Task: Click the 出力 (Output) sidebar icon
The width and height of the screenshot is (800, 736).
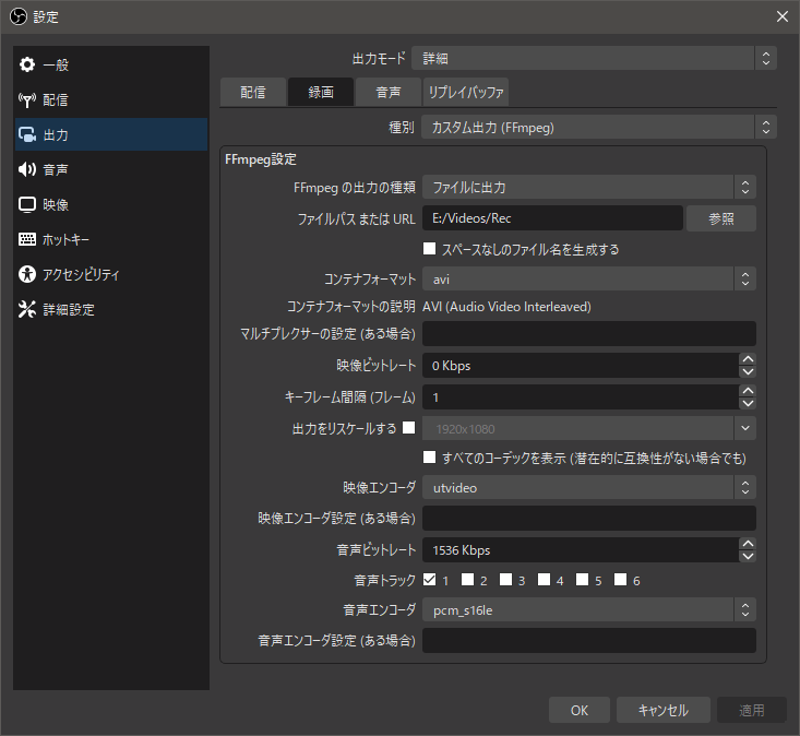Action: pos(27,135)
